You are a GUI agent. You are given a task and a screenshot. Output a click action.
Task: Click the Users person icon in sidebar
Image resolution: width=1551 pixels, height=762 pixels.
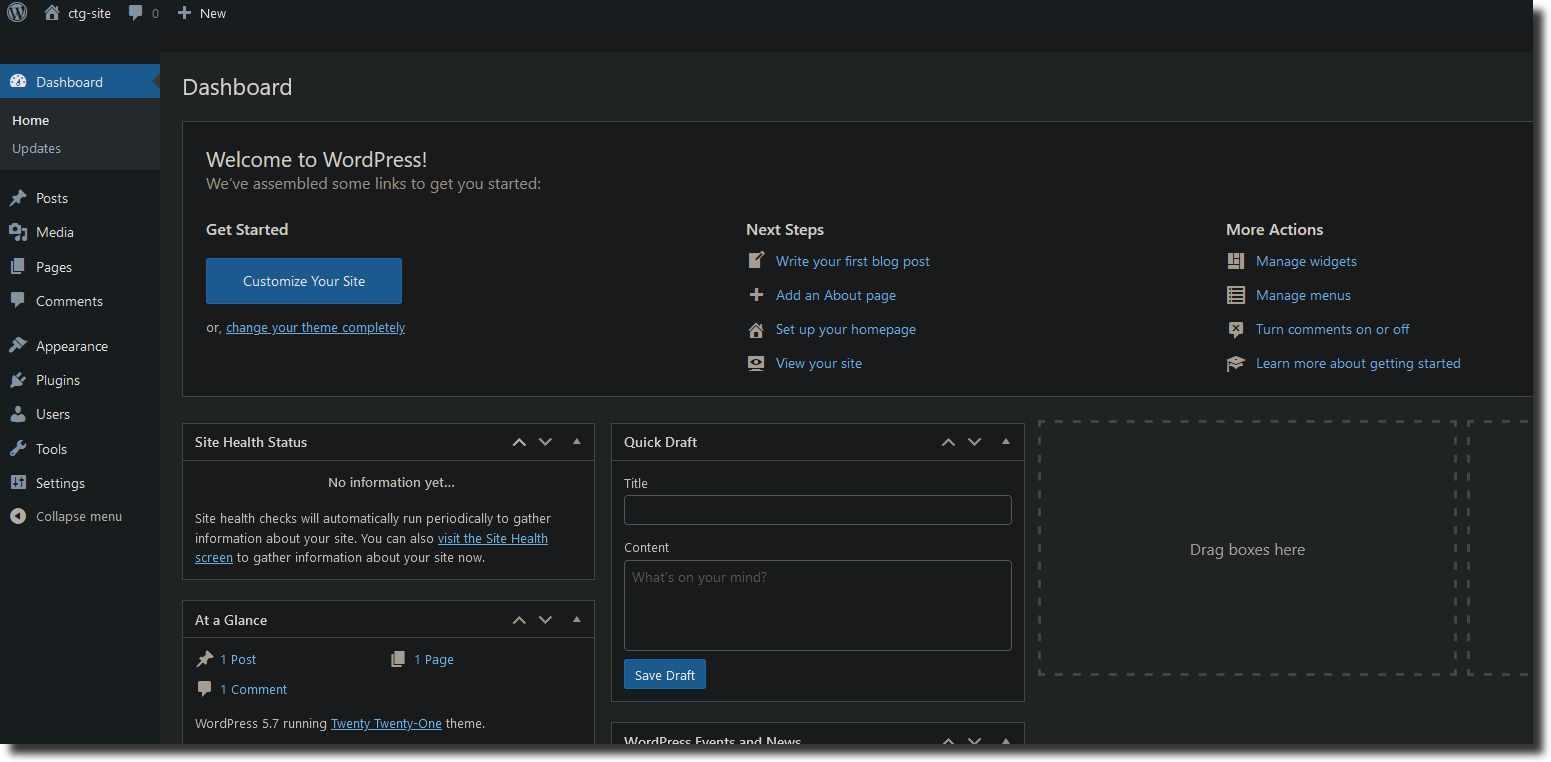pyautogui.click(x=18, y=414)
